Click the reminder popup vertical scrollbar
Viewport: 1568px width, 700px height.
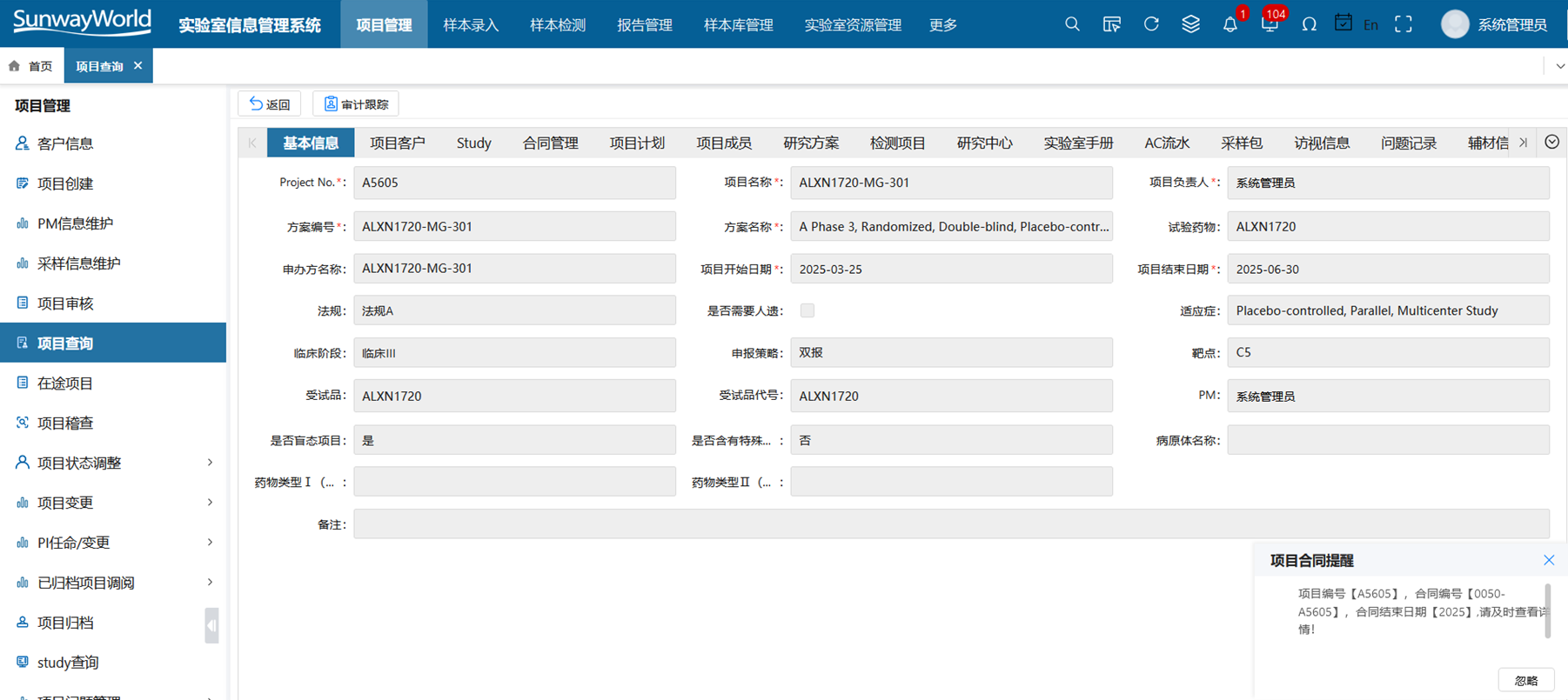(1547, 610)
